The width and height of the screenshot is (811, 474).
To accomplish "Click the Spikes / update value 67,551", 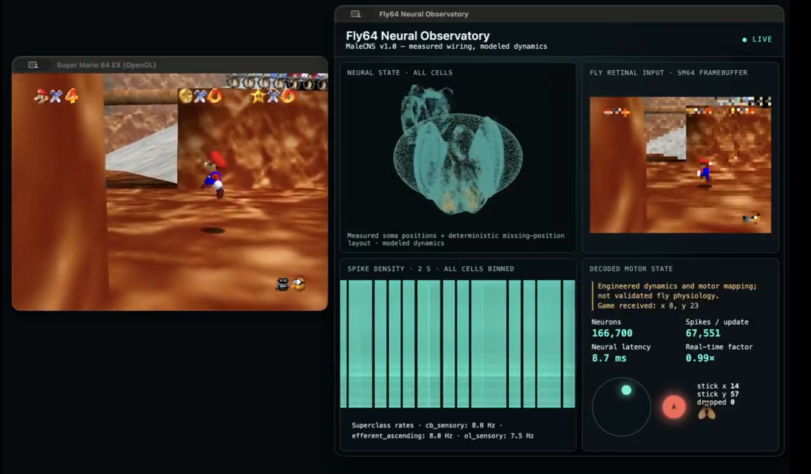I will tap(703, 333).
